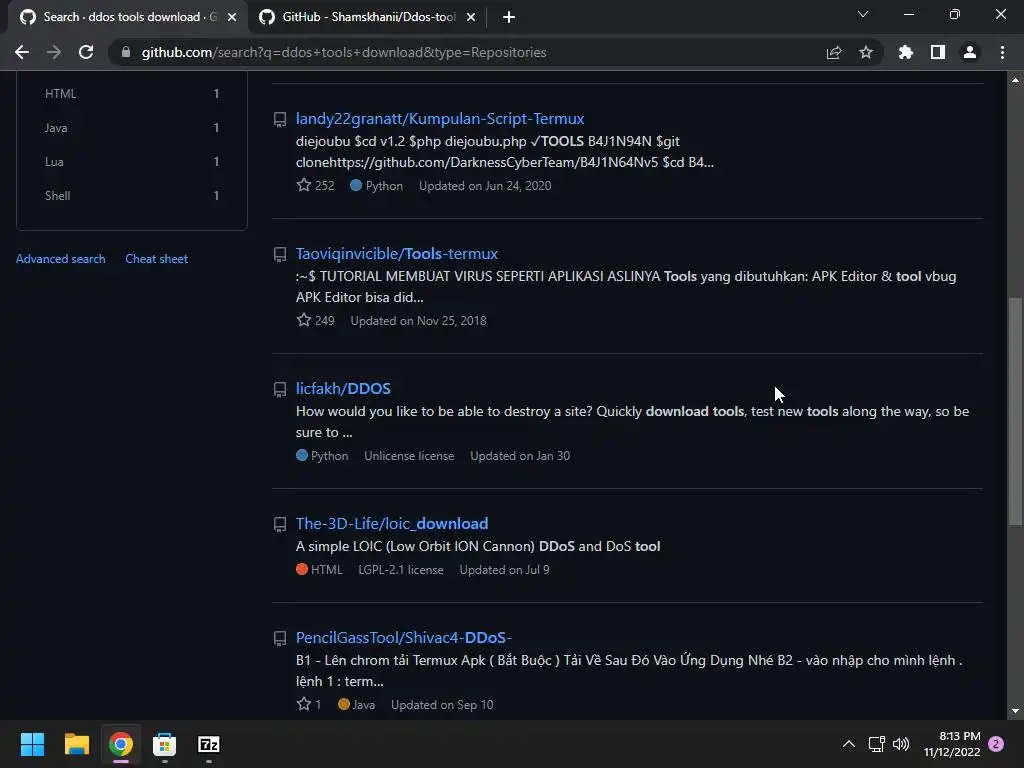Click 'Updated on Jun 24, 2020' text
This screenshot has height=768, width=1024.
485,185
